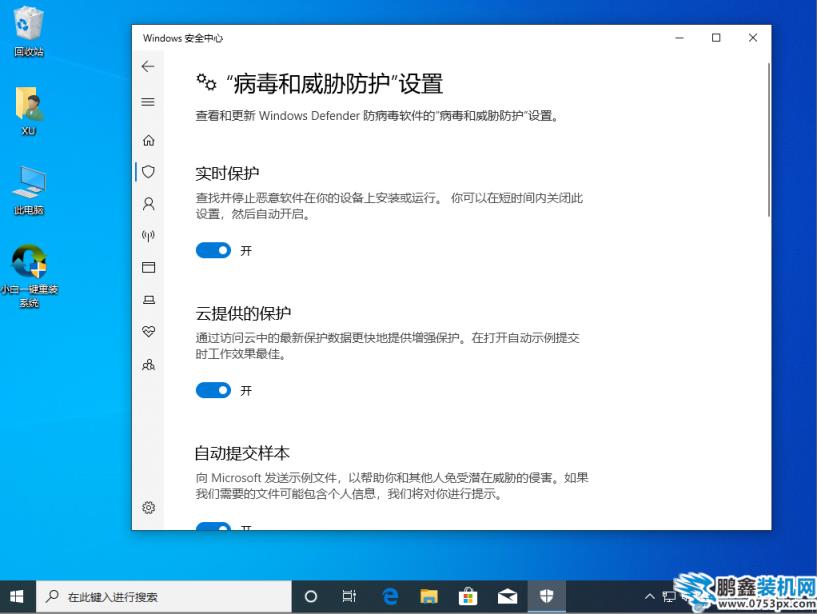Open Settings gear in sidebar bottom

[148, 507]
